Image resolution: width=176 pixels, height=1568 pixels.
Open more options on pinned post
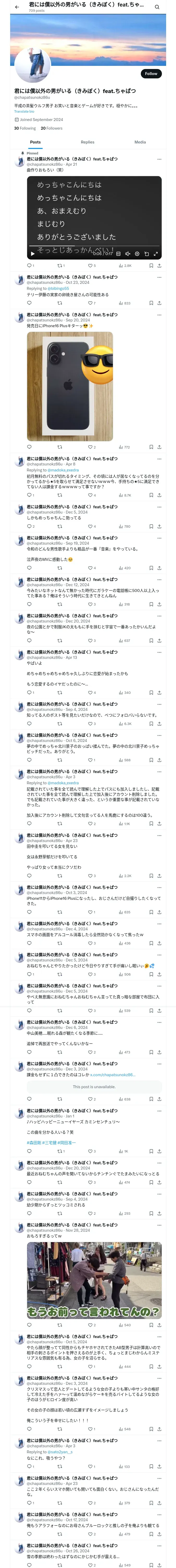(x=159, y=159)
